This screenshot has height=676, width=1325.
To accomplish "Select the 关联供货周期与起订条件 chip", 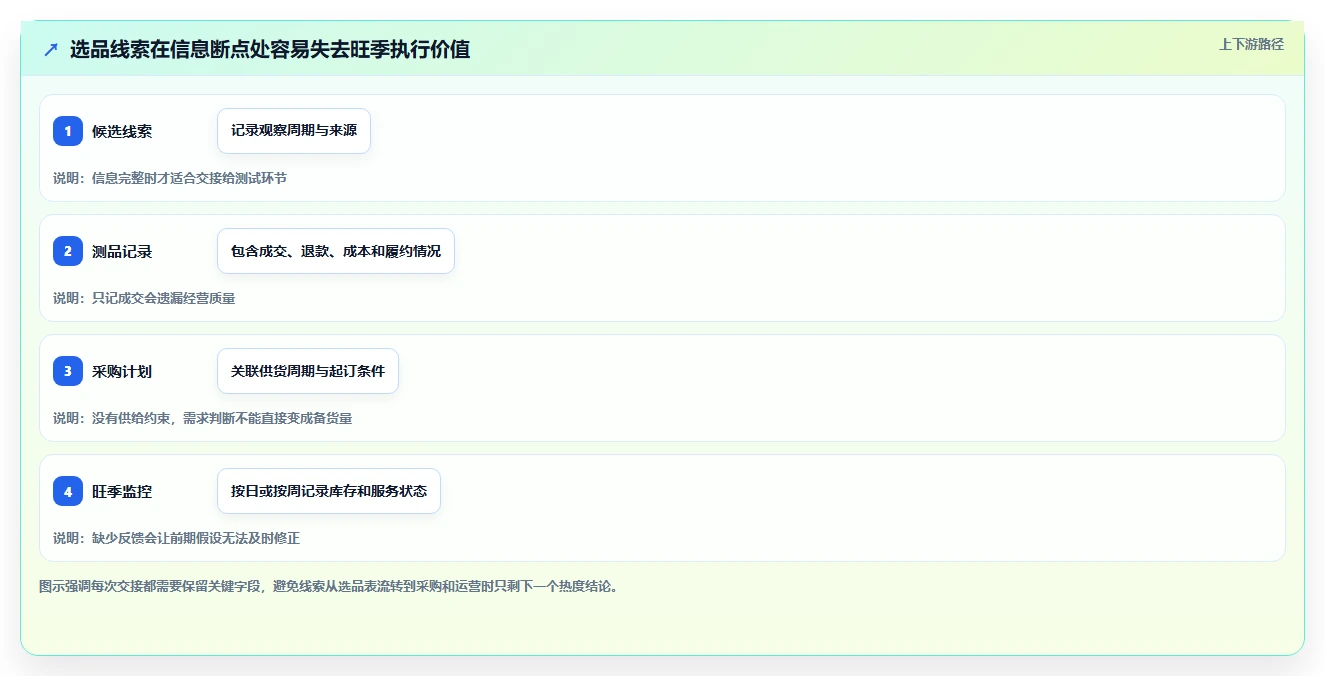I will click(308, 371).
